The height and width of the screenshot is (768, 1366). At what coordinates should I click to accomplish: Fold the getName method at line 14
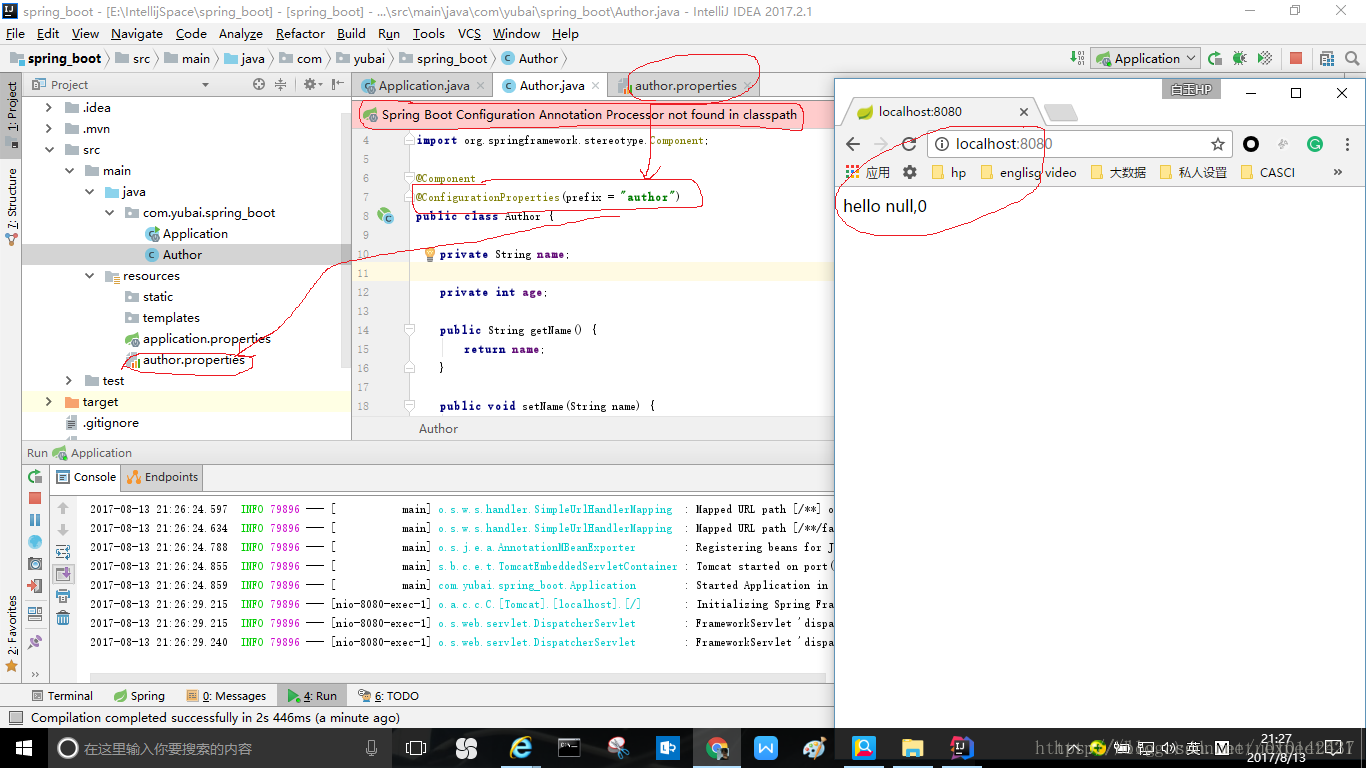point(409,330)
